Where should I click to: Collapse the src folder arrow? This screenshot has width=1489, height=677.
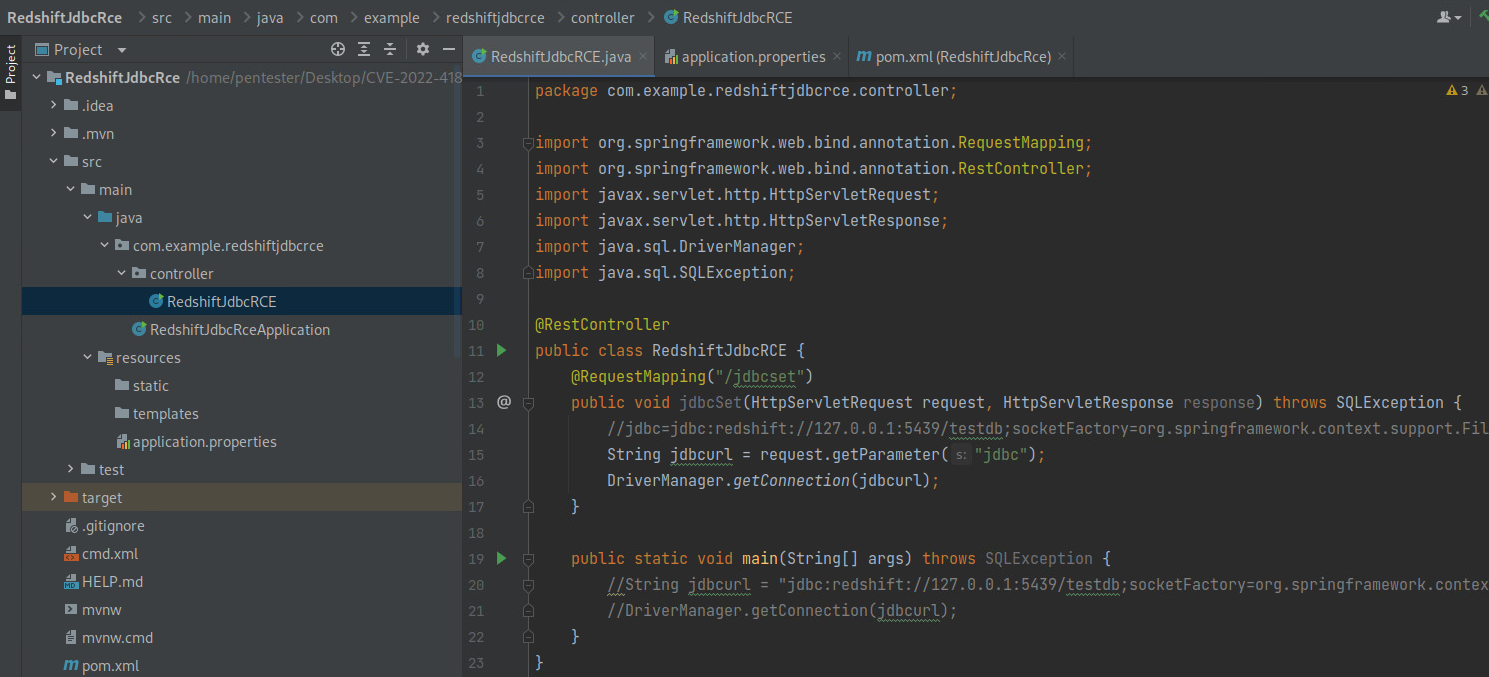(x=54, y=162)
